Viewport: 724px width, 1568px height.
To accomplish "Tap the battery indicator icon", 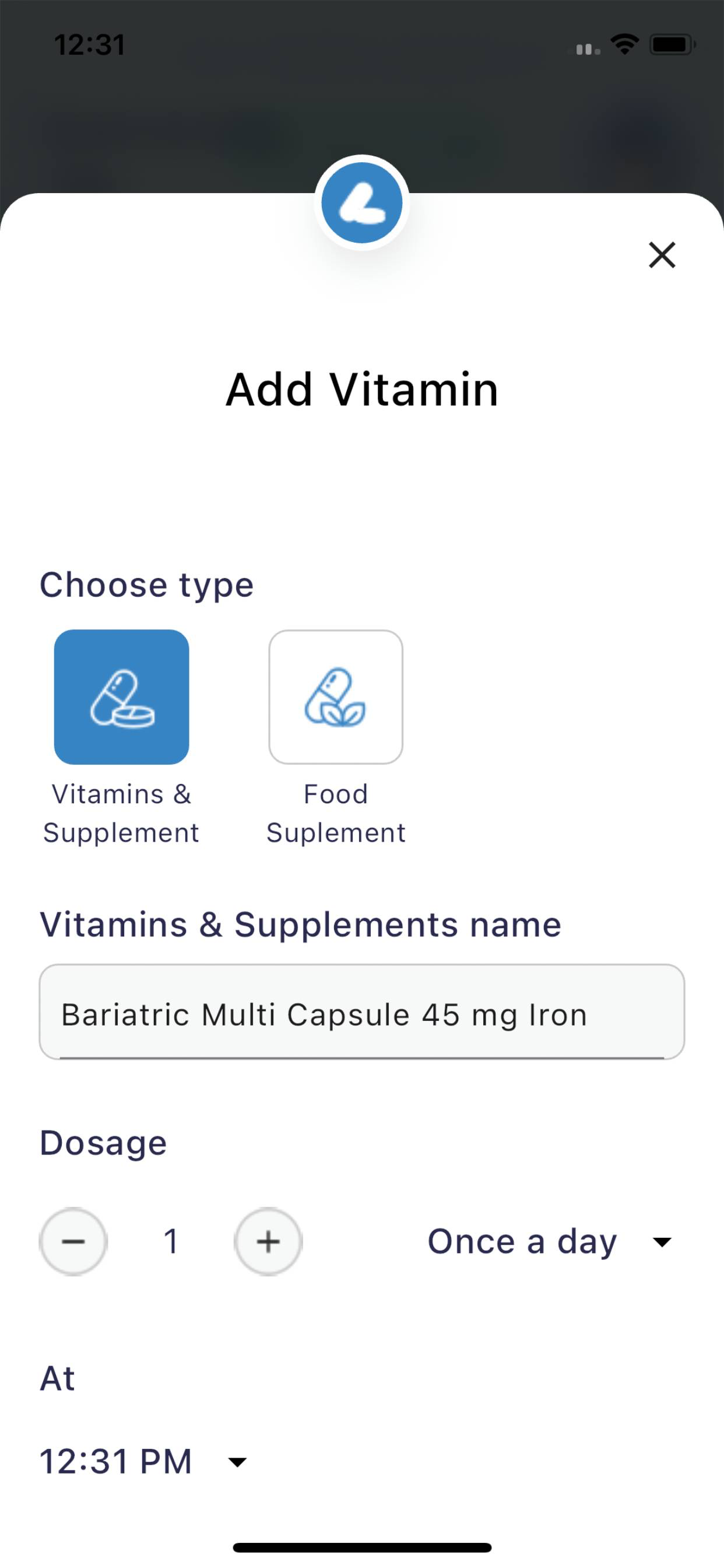I will [672, 44].
